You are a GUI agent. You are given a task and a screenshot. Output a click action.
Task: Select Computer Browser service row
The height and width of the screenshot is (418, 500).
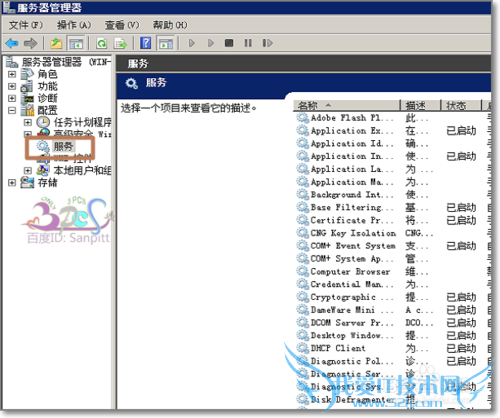393,272
